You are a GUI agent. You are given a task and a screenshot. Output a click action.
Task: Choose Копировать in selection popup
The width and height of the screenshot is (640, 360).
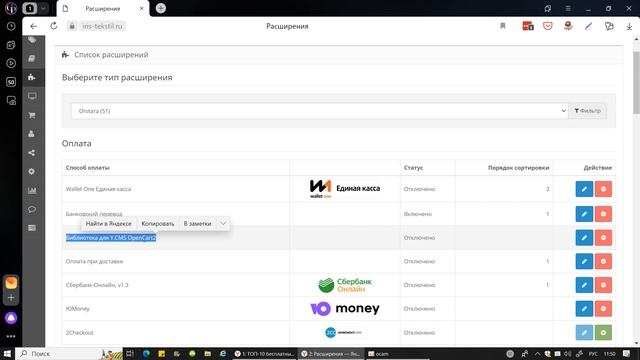[158, 224]
